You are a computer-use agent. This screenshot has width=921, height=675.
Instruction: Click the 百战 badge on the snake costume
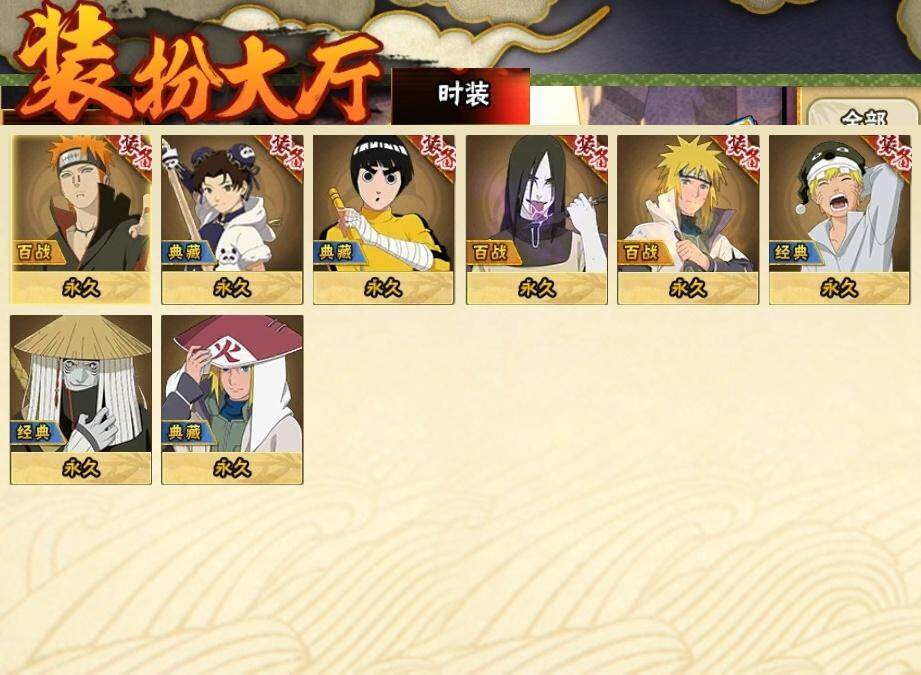pyautogui.click(x=491, y=253)
